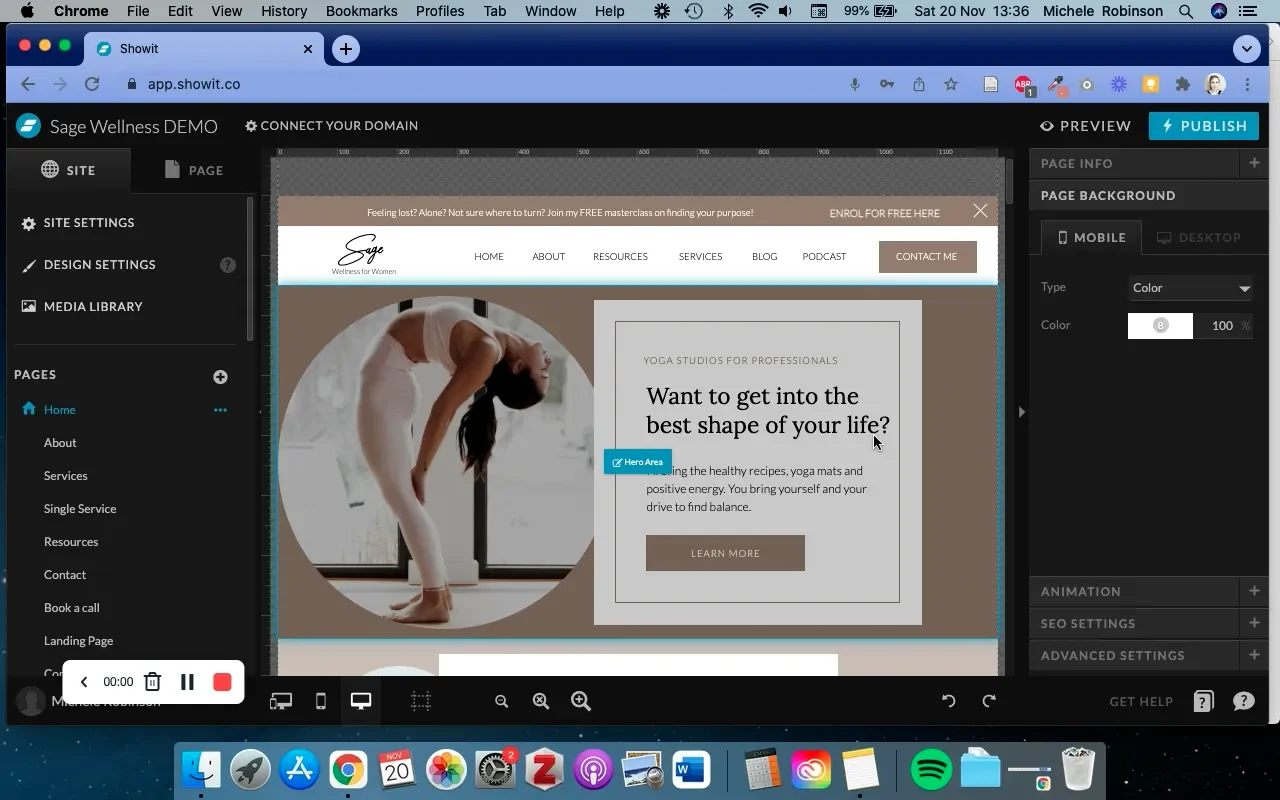
Task: Open the Bookmarks menu in the menu bar
Action: [x=361, y=11]
